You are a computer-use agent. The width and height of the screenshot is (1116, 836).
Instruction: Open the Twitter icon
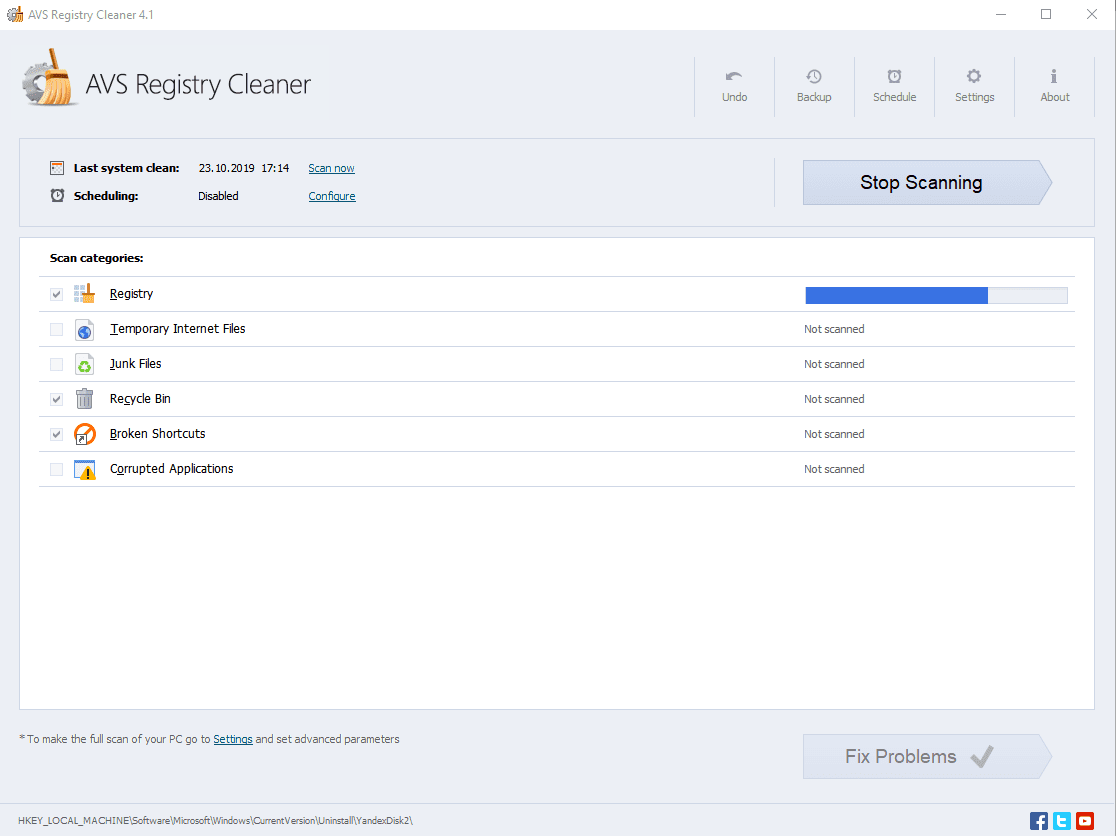[x=1062, y=820]
